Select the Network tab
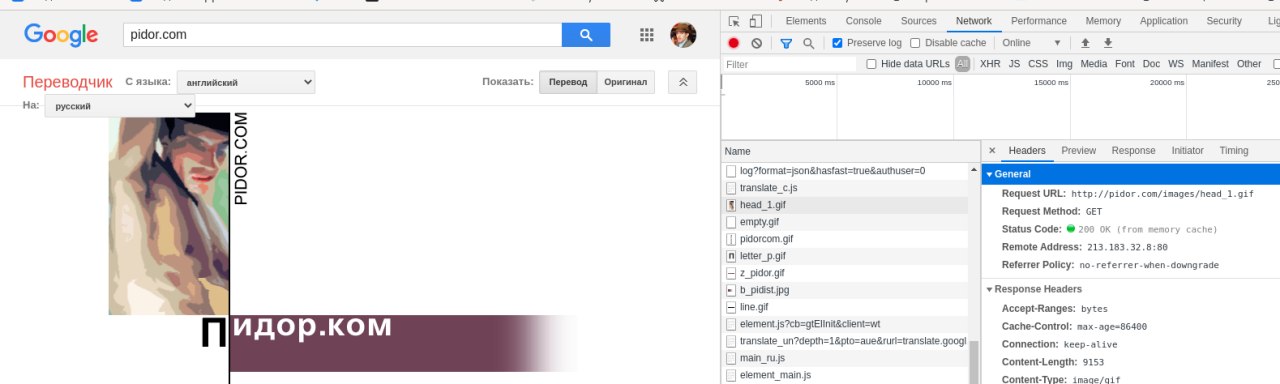1280x384 pixels. tap(974, 21)
